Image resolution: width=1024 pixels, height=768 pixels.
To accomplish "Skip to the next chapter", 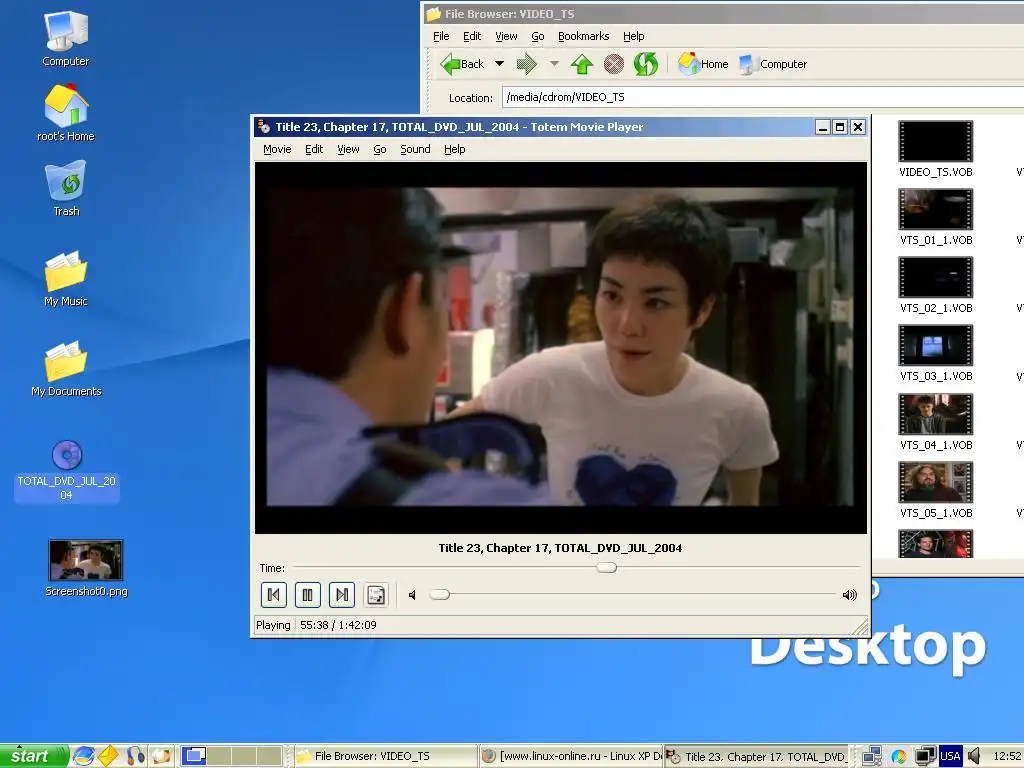I will [x=342, y=595].
